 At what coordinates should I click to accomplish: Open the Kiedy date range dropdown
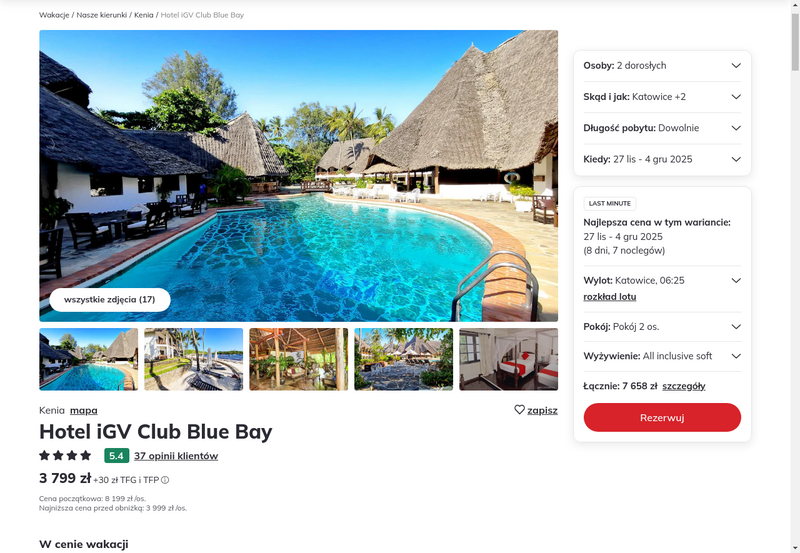[x=662, y=159]
